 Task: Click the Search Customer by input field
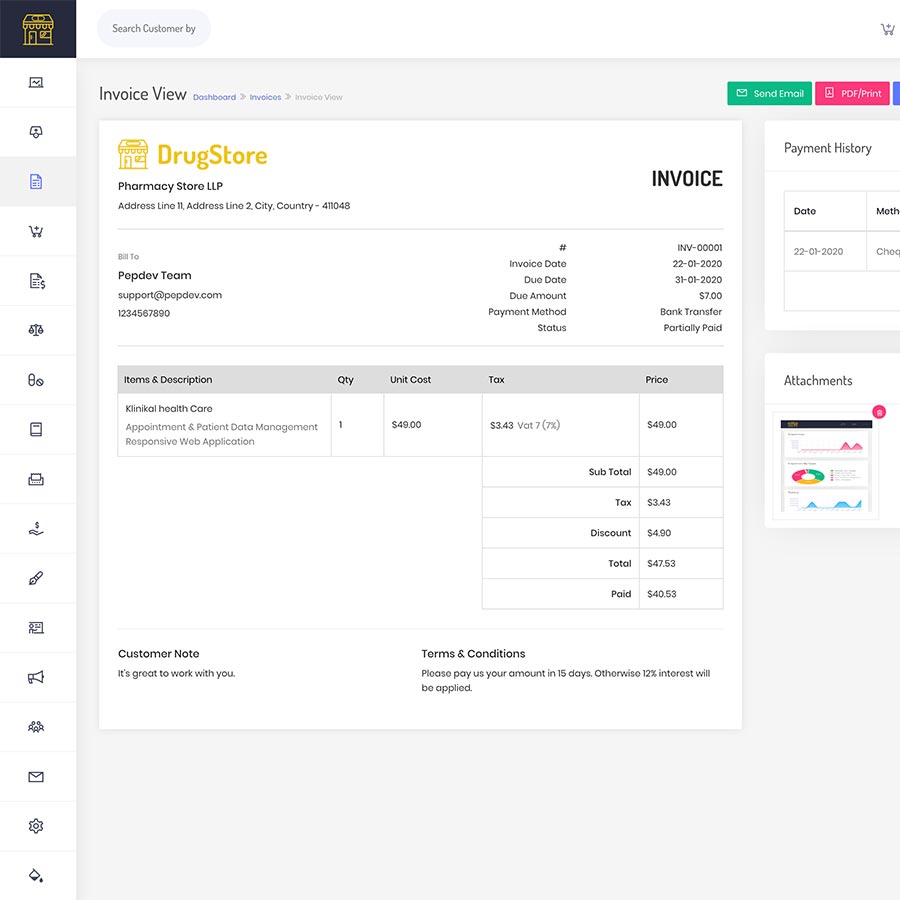tap(154, 29)
